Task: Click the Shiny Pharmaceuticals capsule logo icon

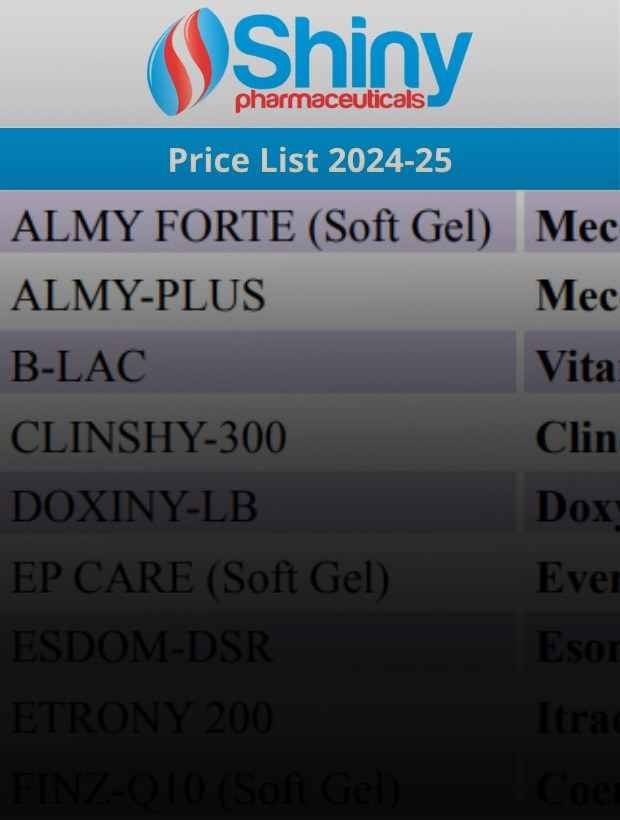Action: [x=187, y=62]
